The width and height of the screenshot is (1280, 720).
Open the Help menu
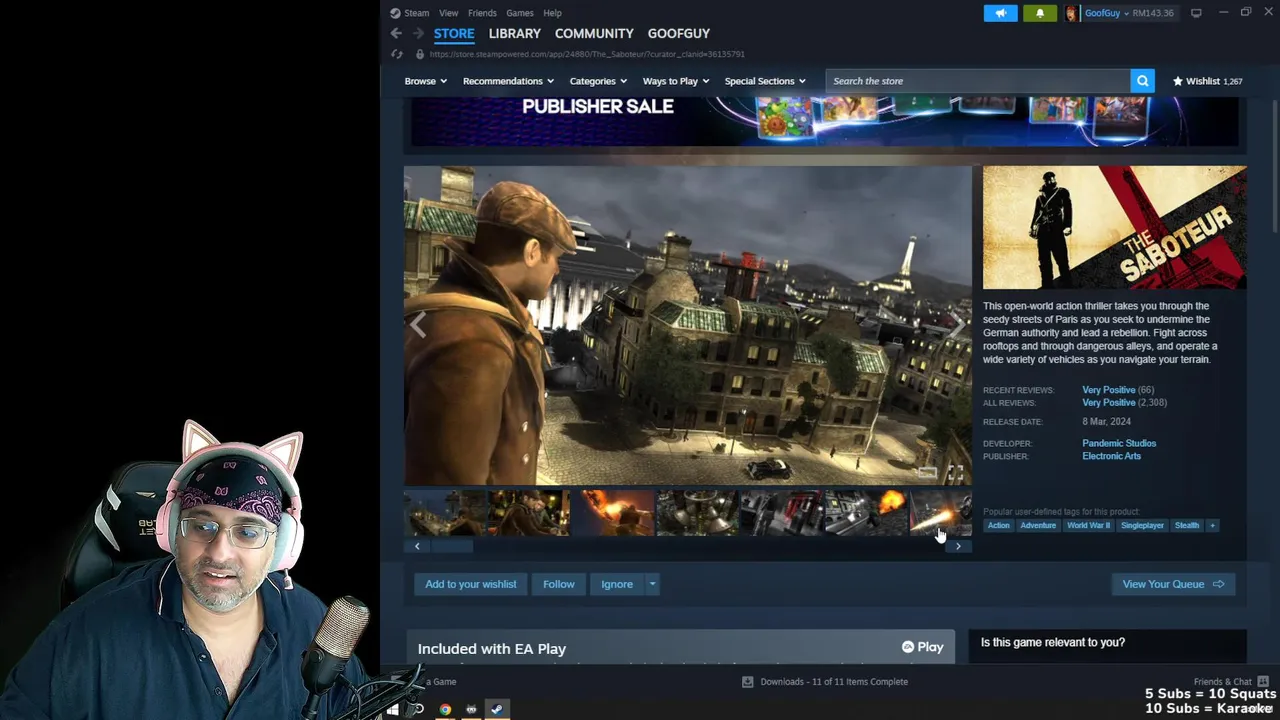(x=552, y=13)
